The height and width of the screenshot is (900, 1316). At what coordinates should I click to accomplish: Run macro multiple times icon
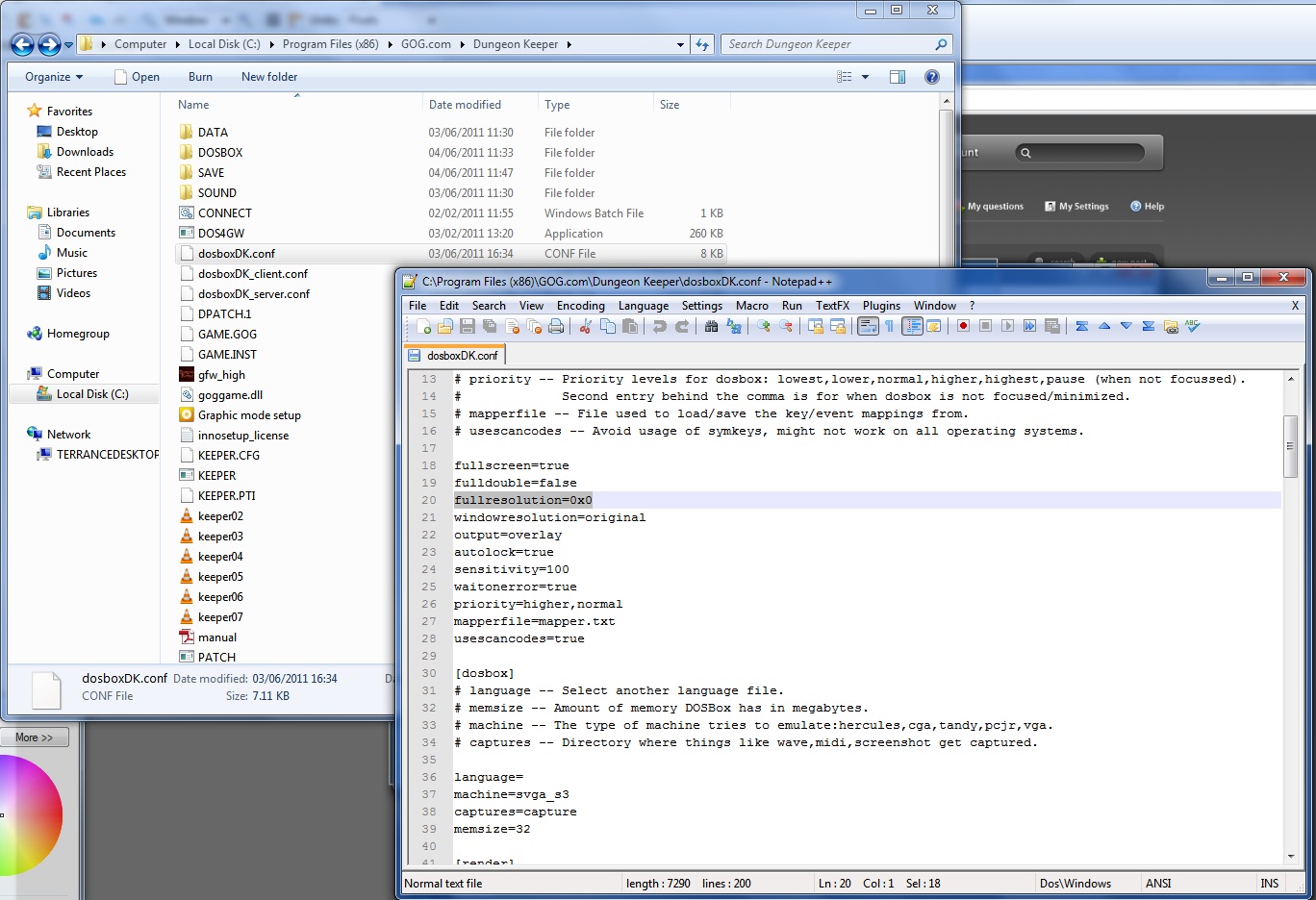click(x=1029, y=327)
